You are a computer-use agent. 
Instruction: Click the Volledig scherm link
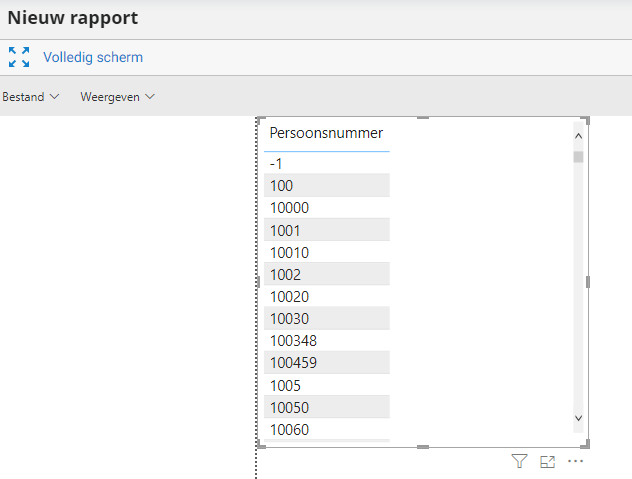tap(93, 57)
